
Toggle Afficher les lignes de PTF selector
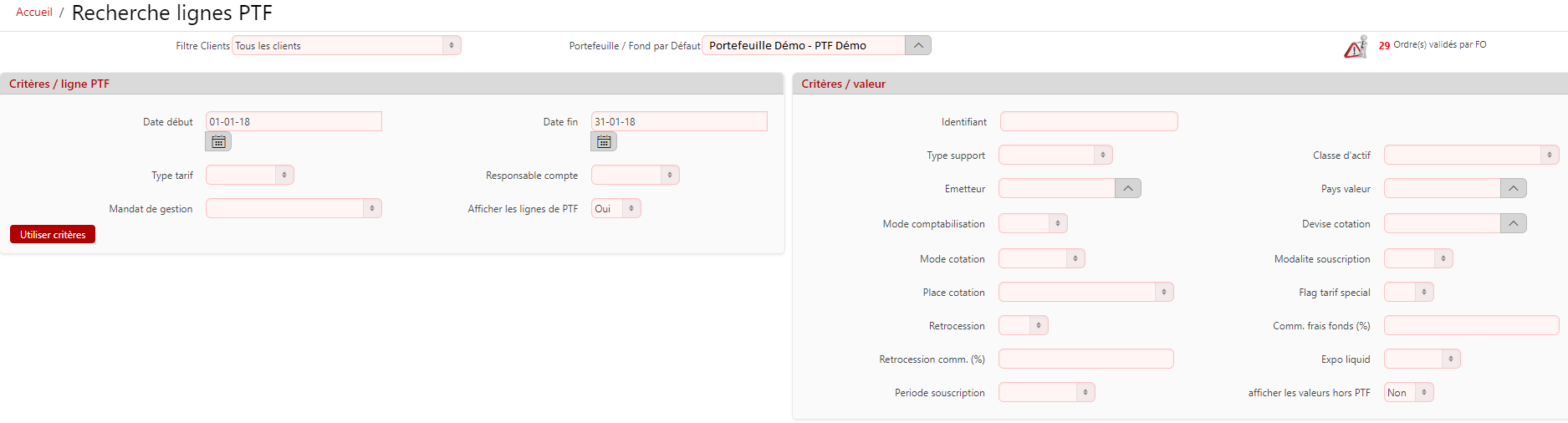tap(616, 209)
